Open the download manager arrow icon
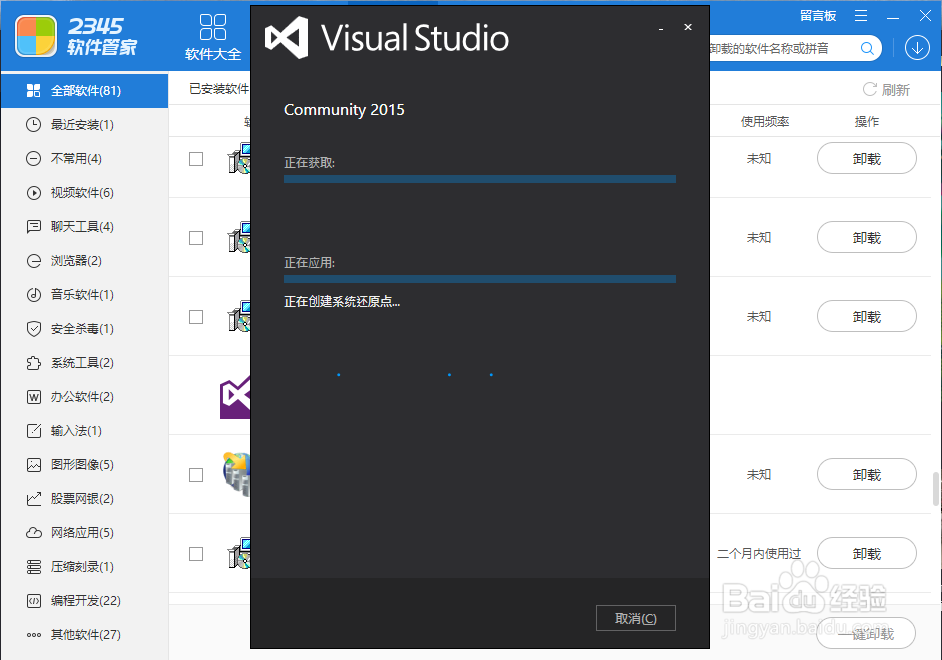 coord(917,48)
